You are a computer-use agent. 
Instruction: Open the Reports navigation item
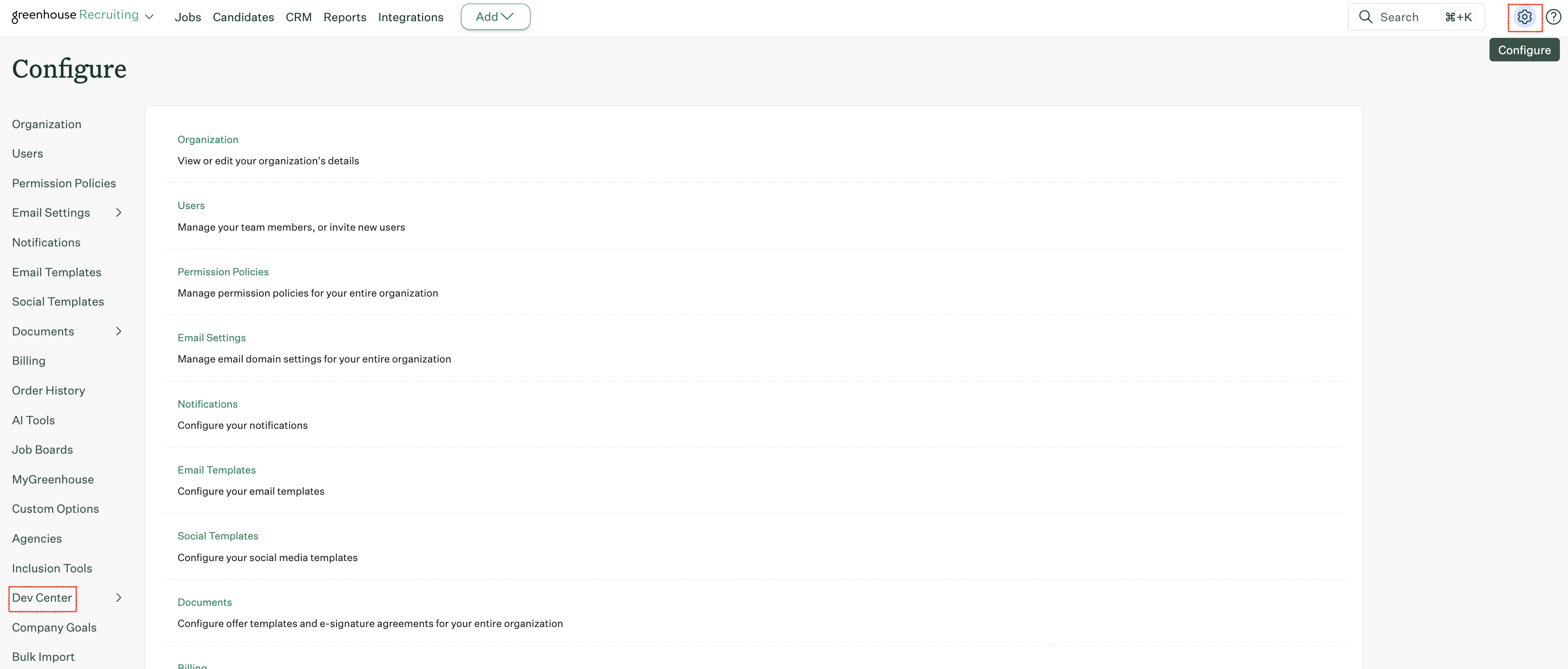tap(345, 18)
